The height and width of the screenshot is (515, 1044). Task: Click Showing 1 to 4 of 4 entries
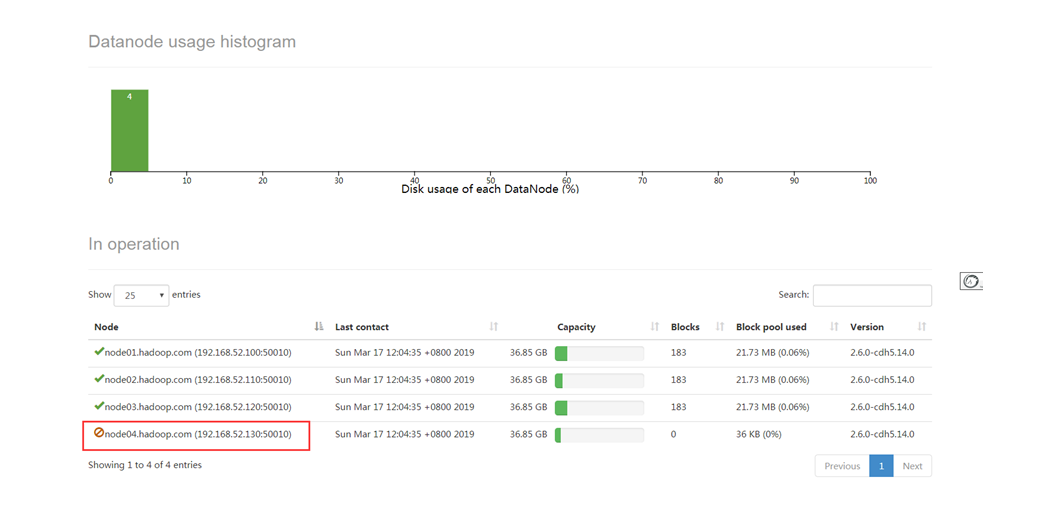pyautogui.click(x=145, y=465)
